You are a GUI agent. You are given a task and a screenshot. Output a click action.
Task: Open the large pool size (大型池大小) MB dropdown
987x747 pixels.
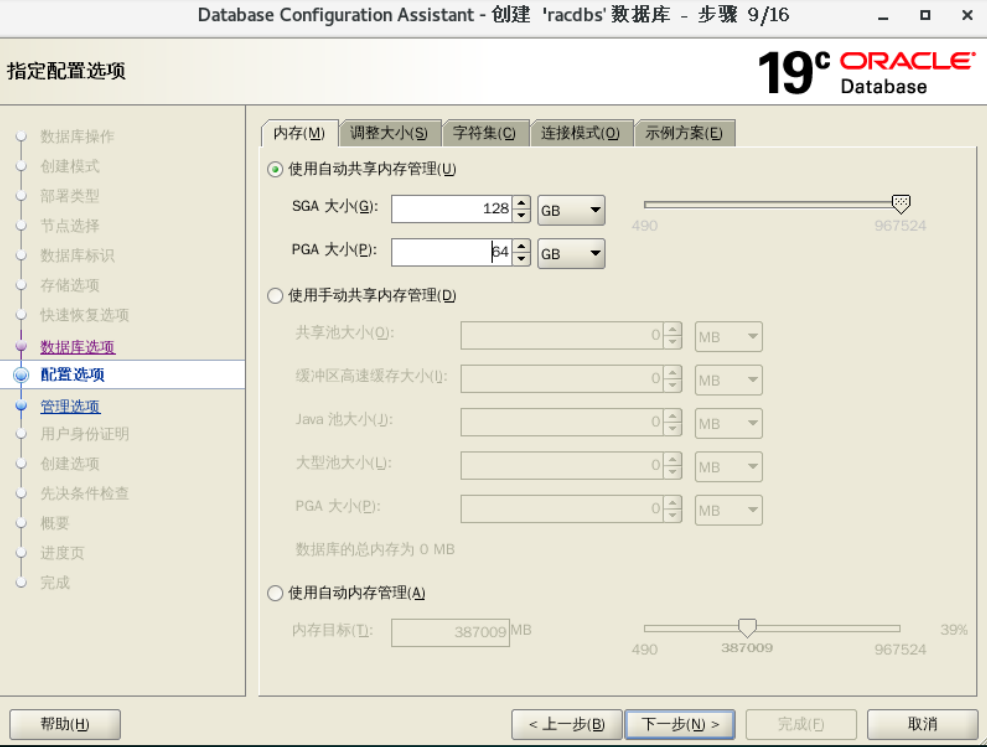click(728, 467)
